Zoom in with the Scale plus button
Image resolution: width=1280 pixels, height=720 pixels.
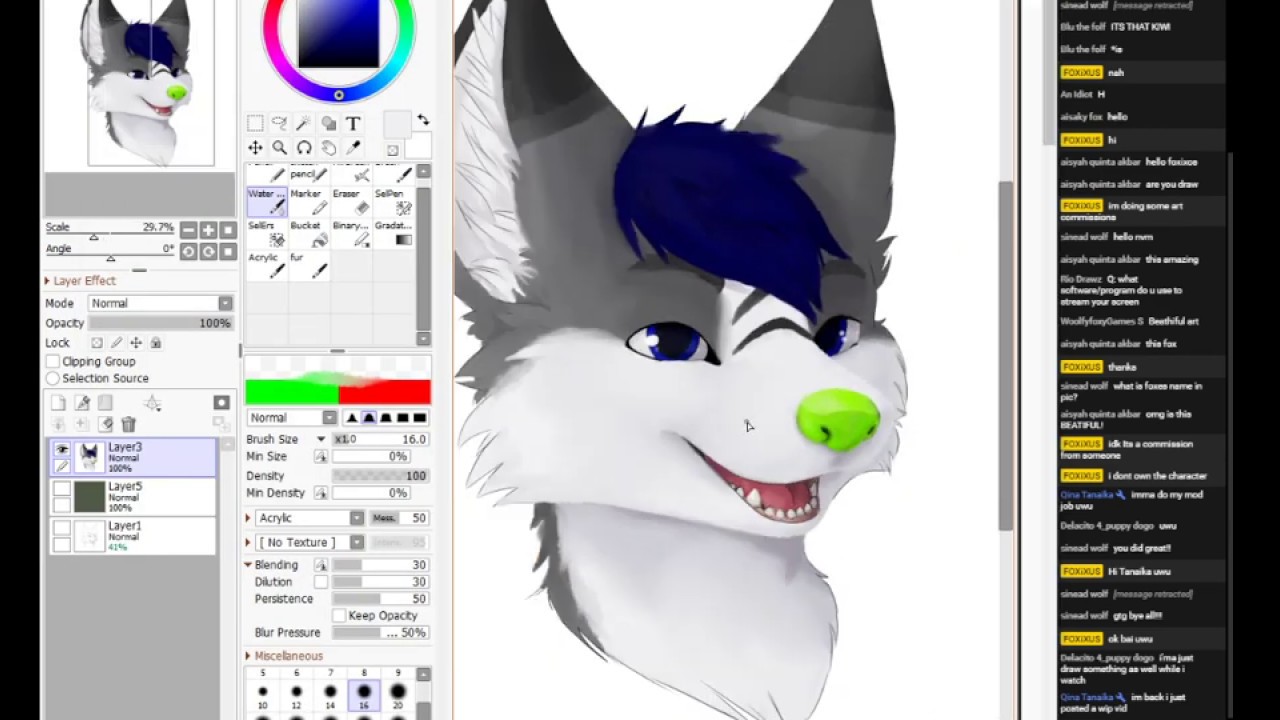[x=208, y=230]
